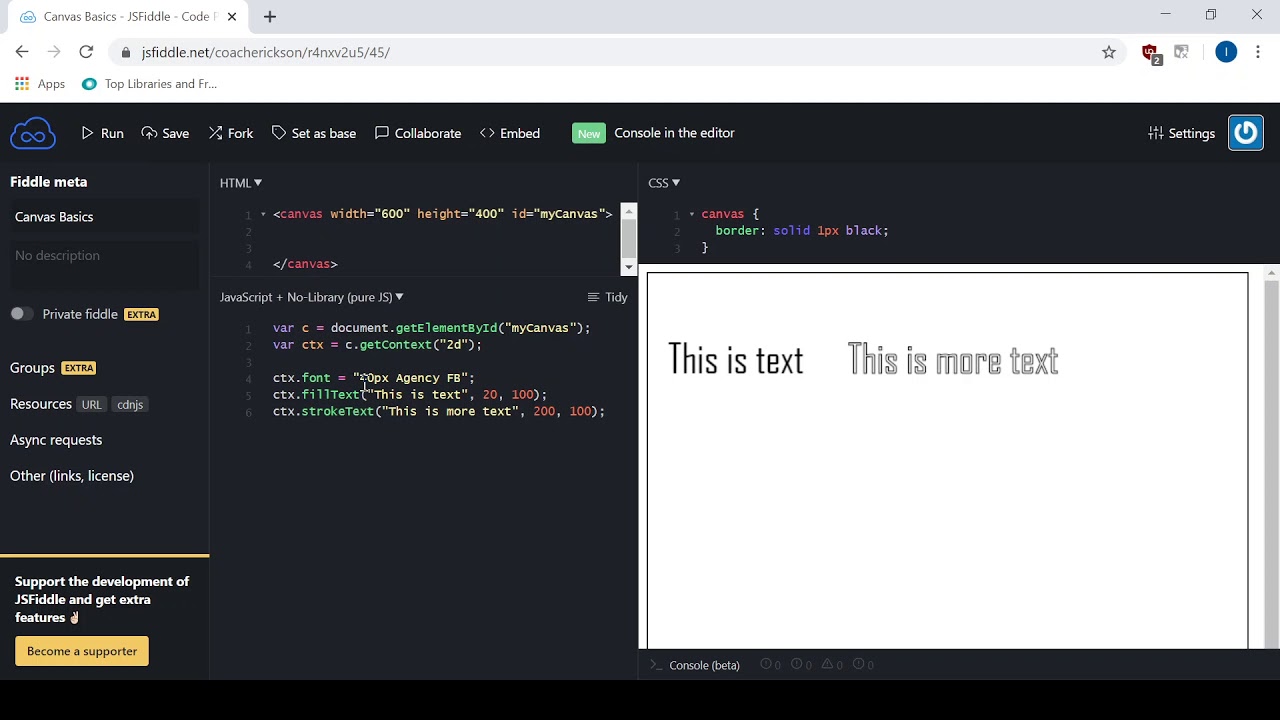Image resolution: width=1280 pixels, height=720 pixels.
Task: Open the Groups section
Action: pos(32,368)
